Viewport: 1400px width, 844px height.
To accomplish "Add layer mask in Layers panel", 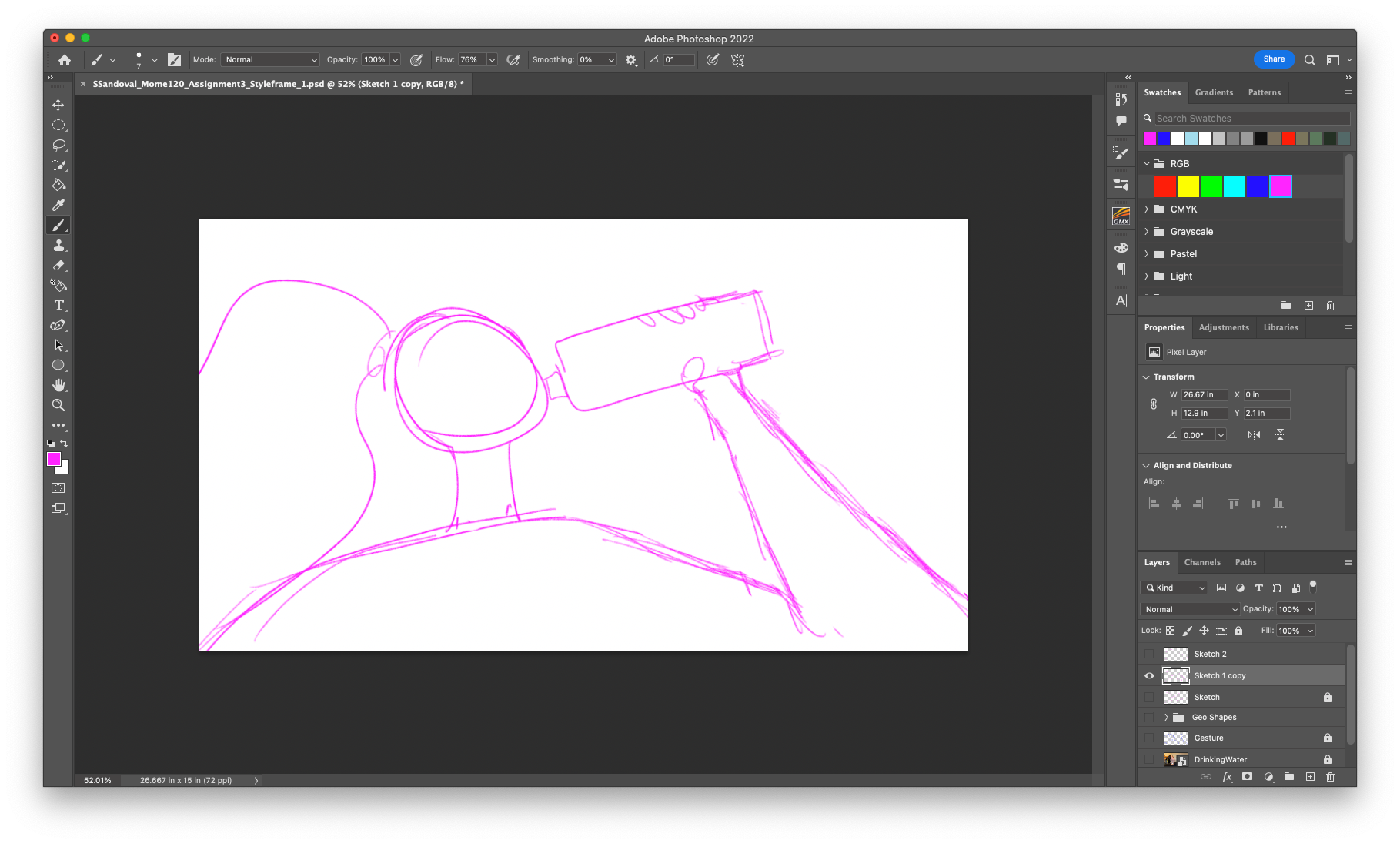I will (1247, 777).
